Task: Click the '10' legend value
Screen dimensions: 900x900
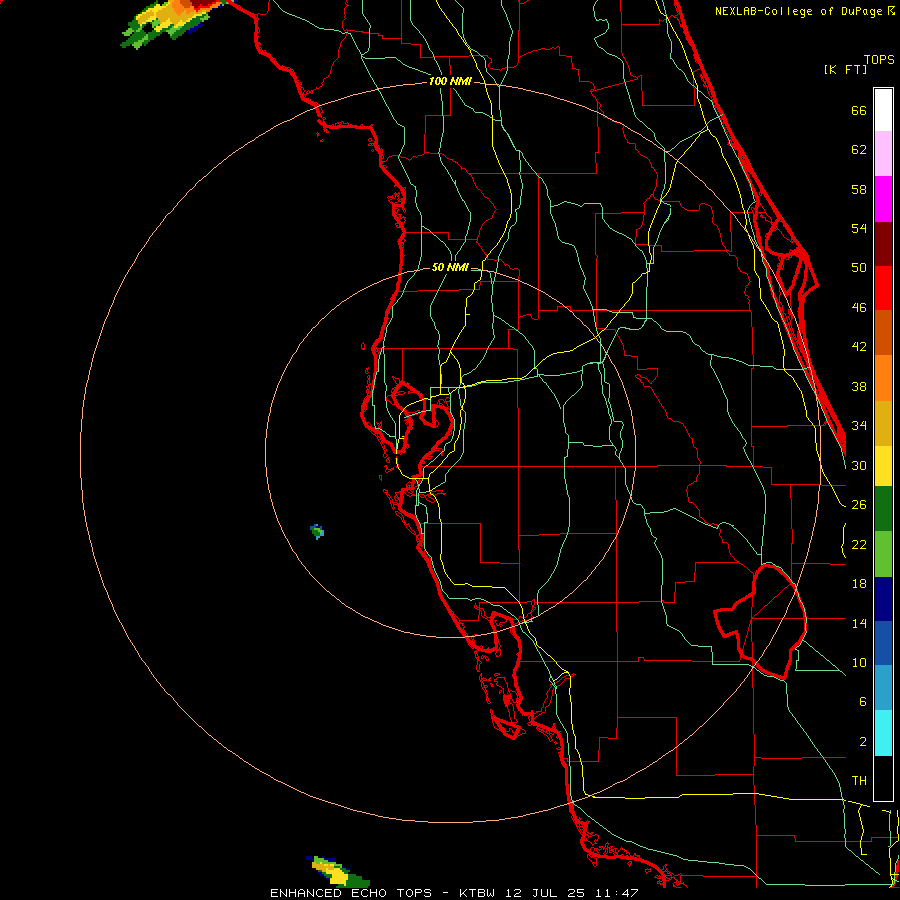Action: click(859, 662)
